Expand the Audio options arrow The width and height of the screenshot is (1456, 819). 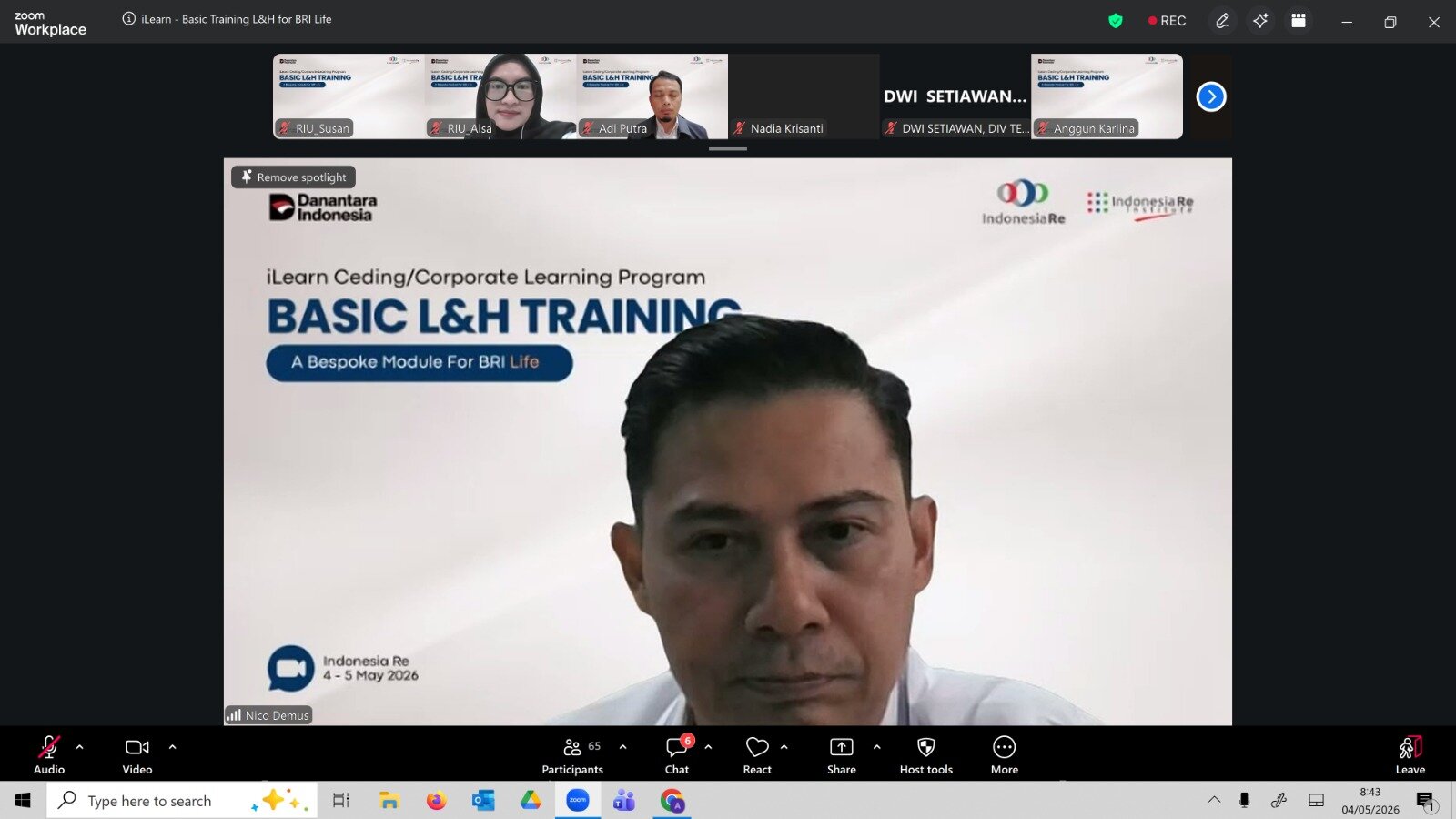(x=79, y=747)
